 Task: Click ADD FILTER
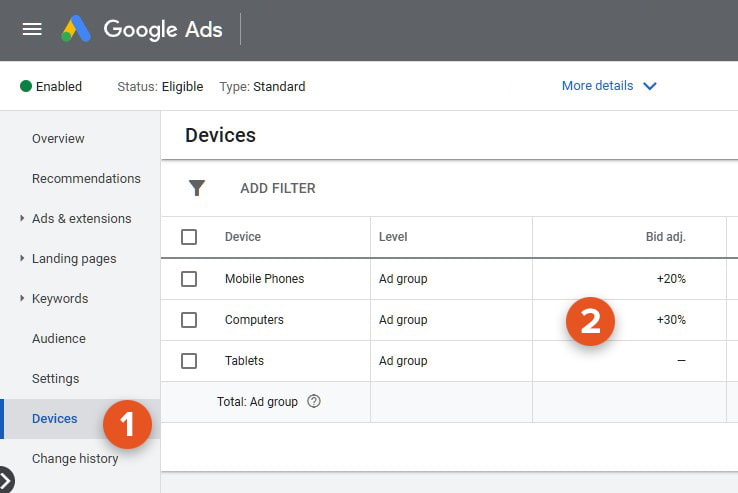pos(278,188)
